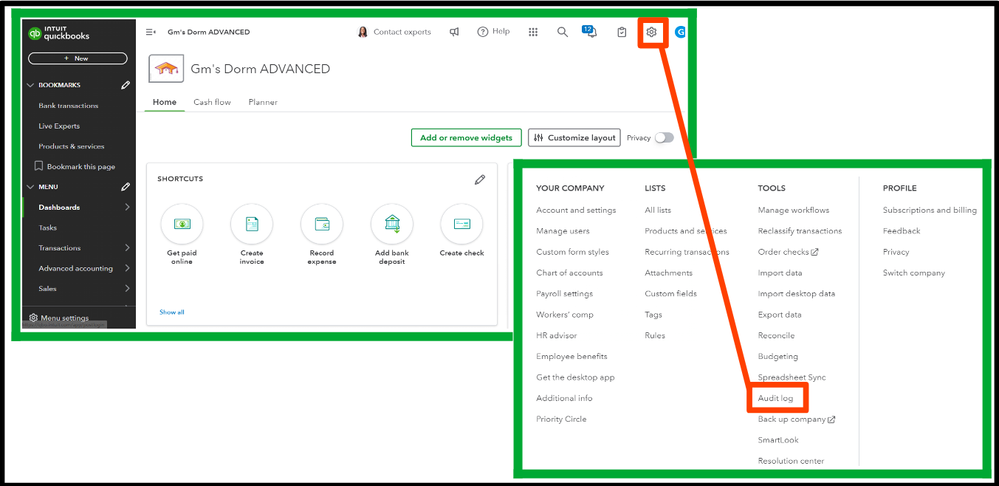The height and width of the screenshot is (486, 999).
Task: Edit shortcuts with the pencil icon
Action: pos(480,180)
